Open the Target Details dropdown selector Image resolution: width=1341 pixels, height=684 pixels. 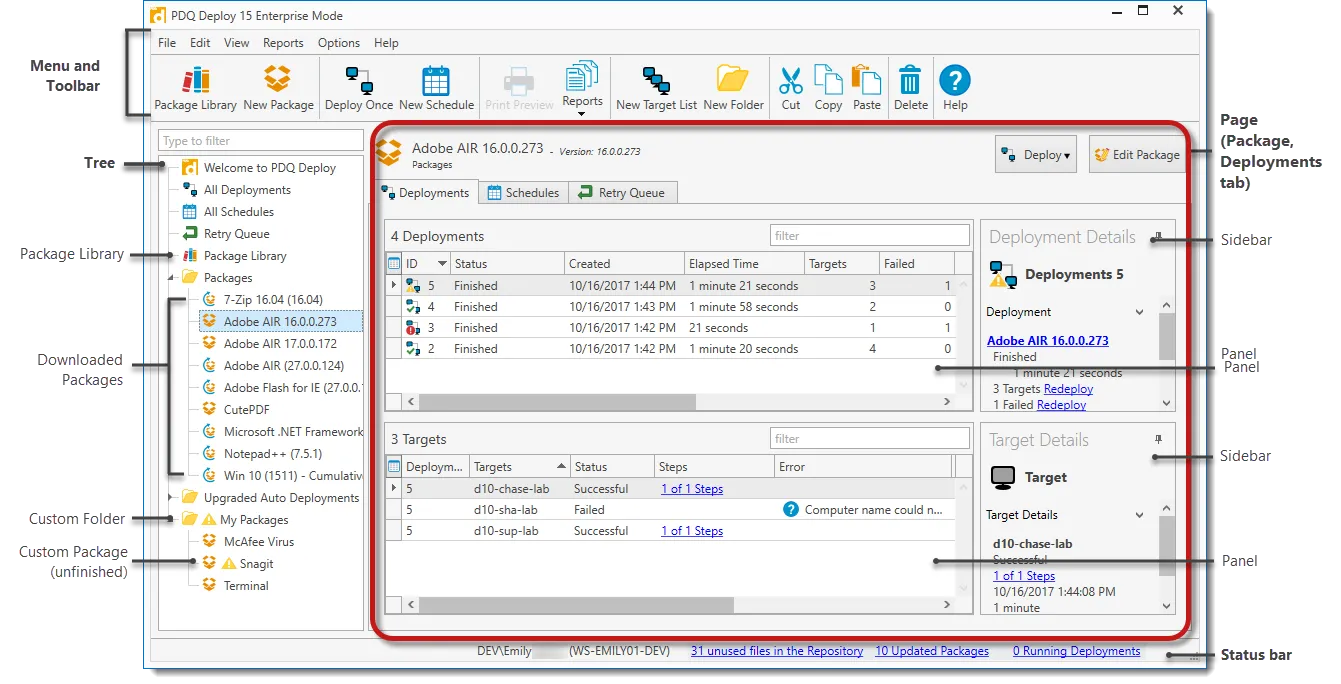click(x=1140, y=514)
